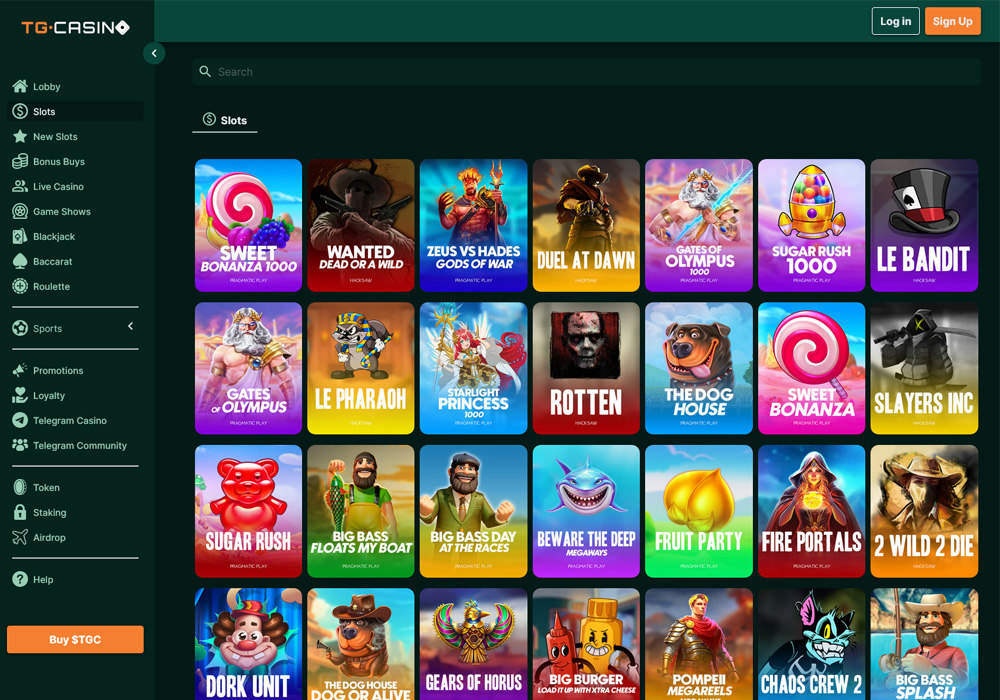The width and height of the screenshot is (1000, 700).
Task: Open Starlight Princess 1000 game
Action: coord(473,368)
